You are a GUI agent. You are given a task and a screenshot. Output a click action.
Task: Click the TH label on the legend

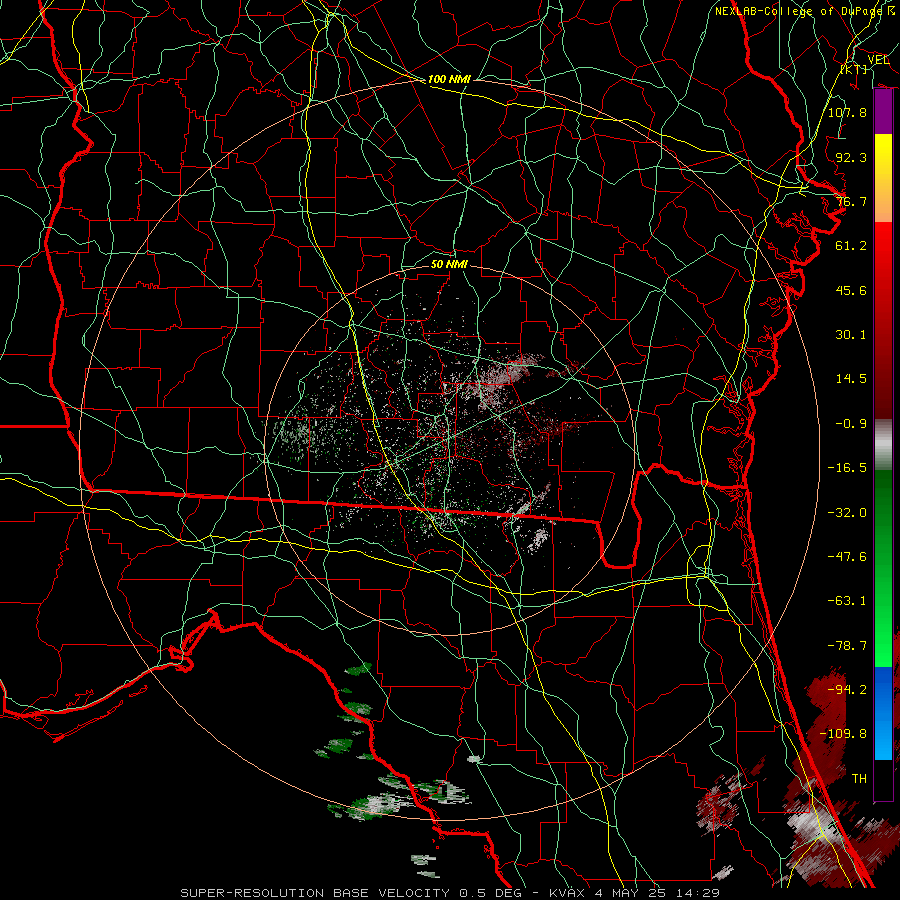coord(859,779)
